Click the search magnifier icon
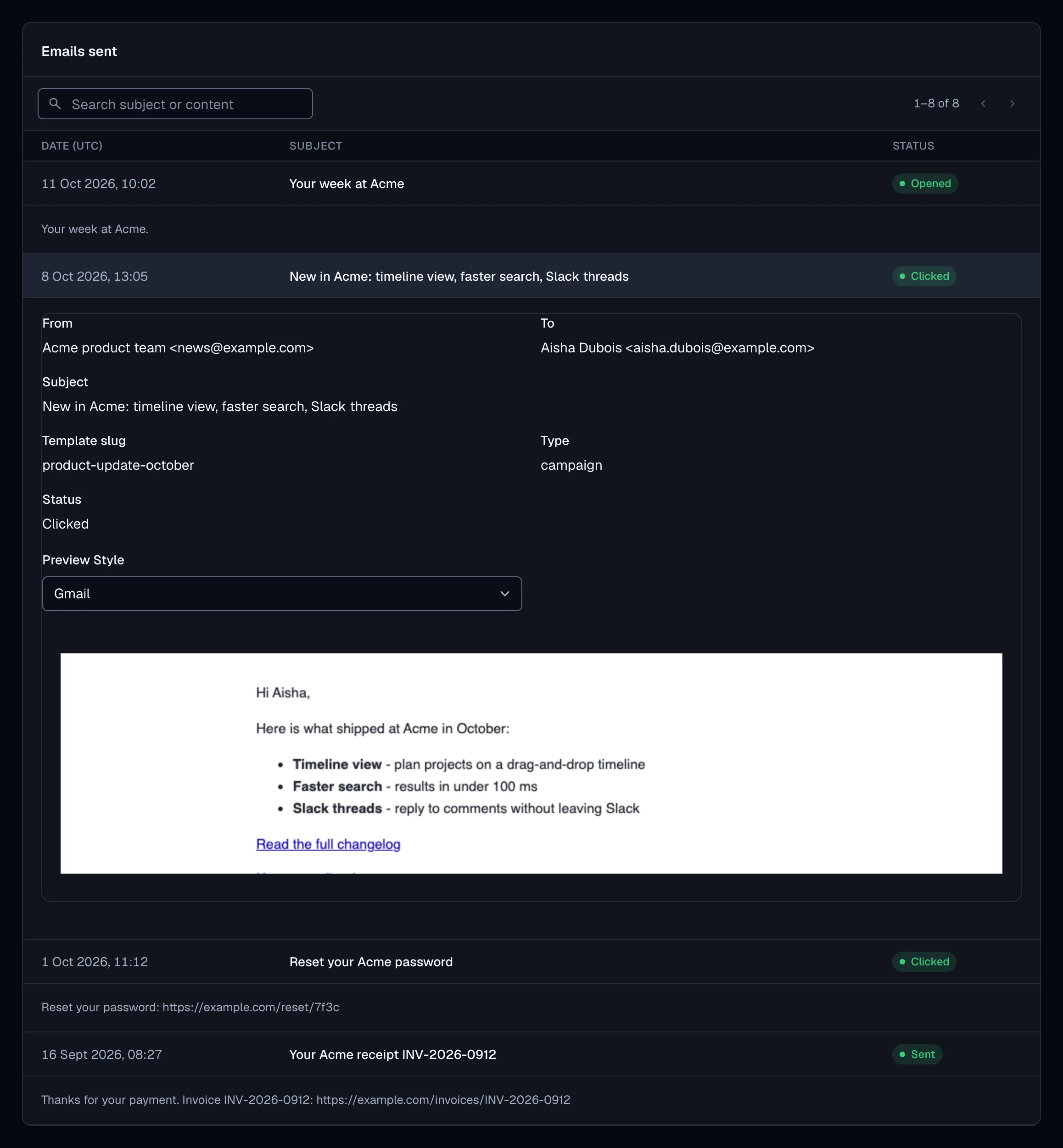1063x1148 pixels. (55, 104)
